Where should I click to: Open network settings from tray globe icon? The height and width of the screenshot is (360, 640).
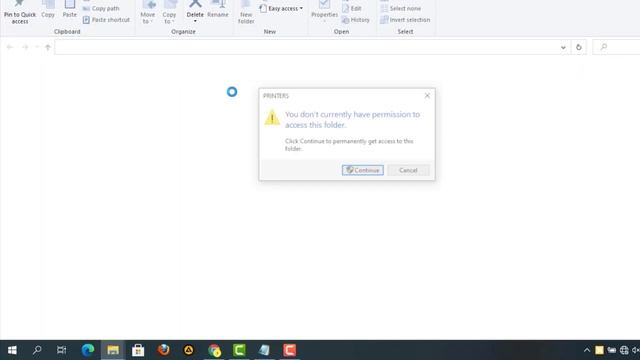624,350
